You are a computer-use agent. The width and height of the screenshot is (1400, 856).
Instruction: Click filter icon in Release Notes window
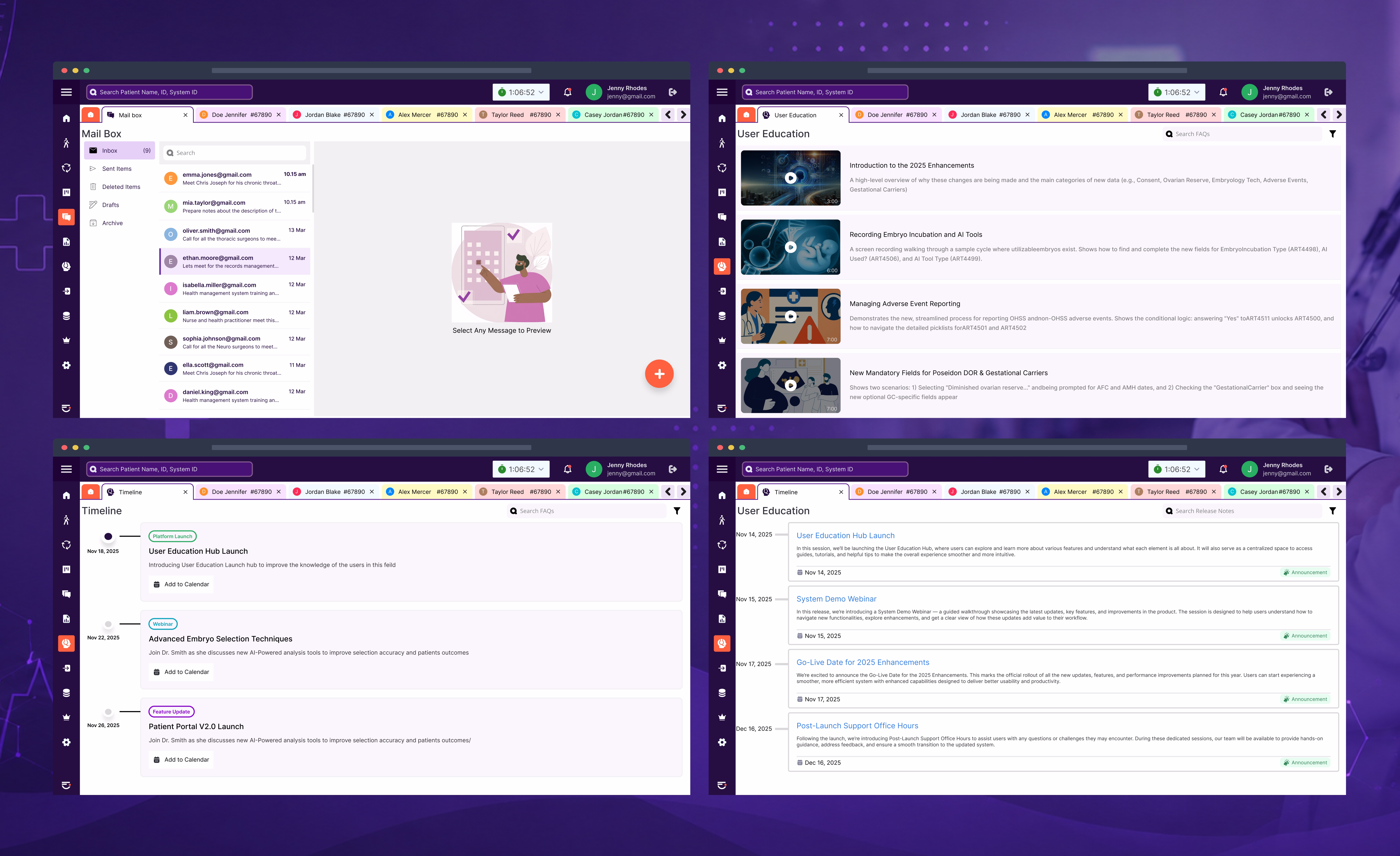1332,511
